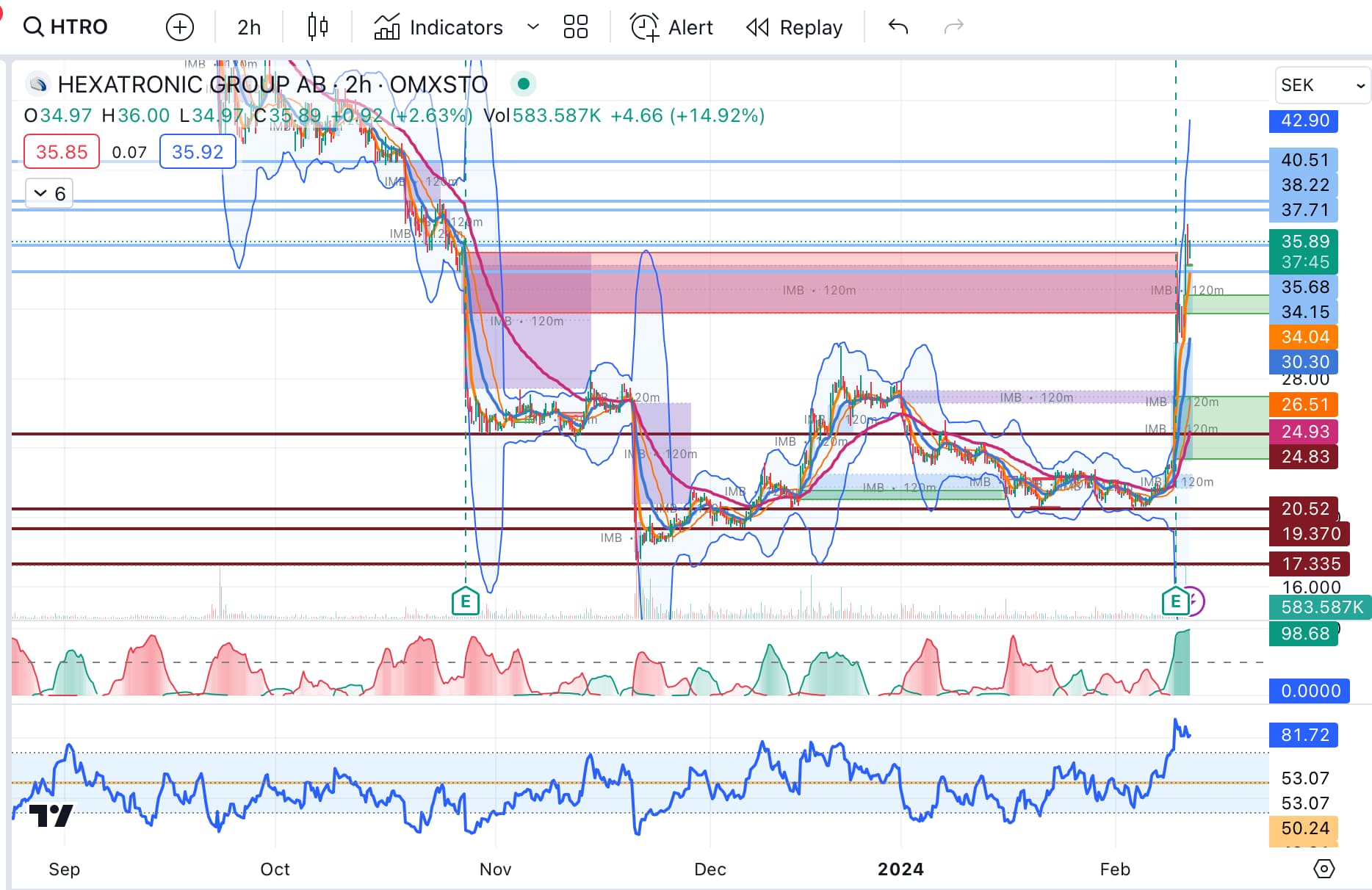Click the Oct date on time axis

(x=275, y=869)
